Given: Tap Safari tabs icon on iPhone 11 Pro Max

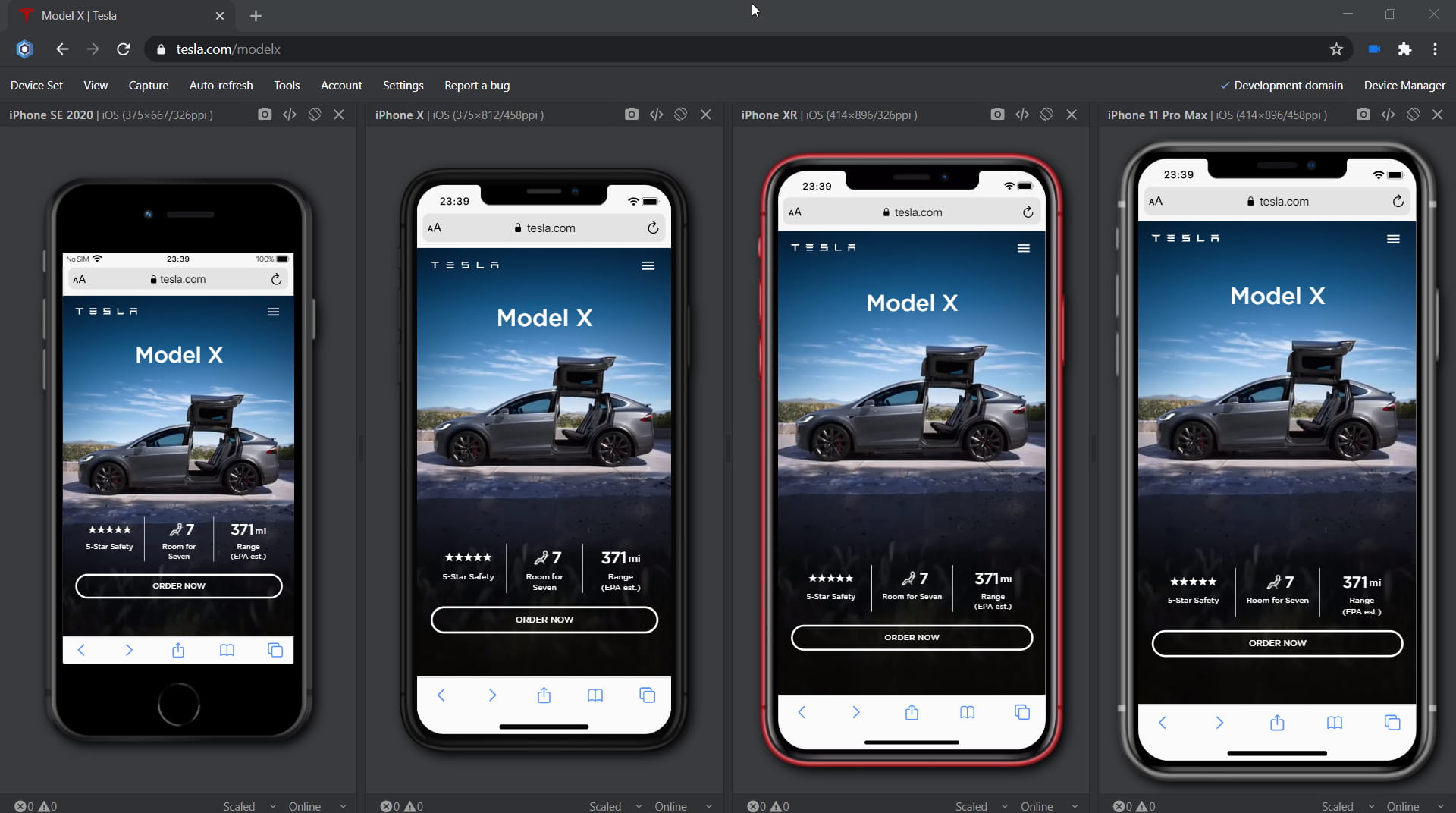Looking at the screenshot, I should click(x=1392, y=723).
